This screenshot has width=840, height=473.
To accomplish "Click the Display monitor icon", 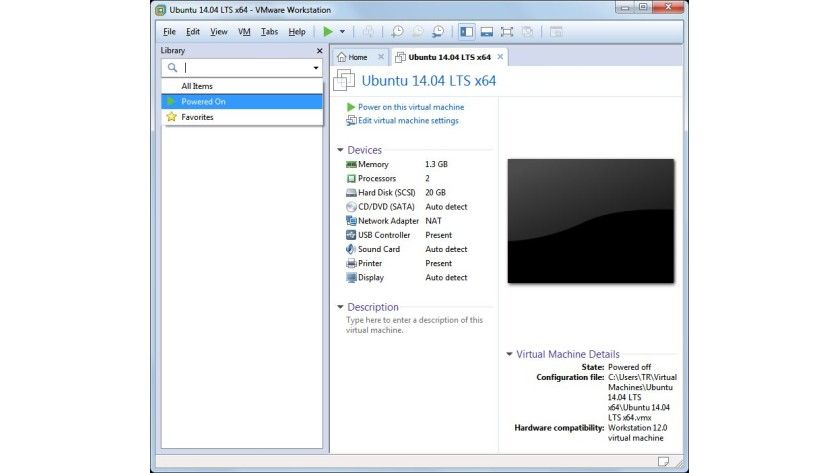I will tap(351, 277).
